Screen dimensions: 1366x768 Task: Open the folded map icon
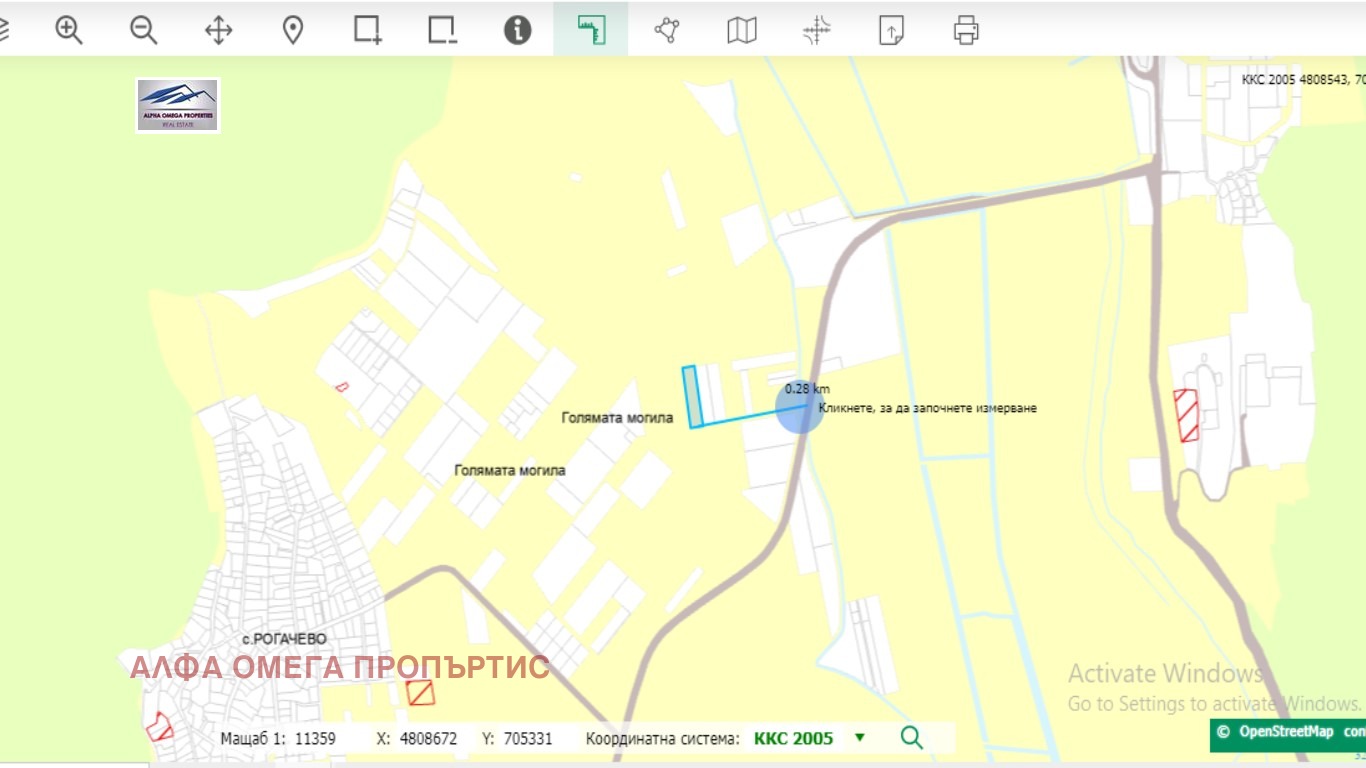(x=741, y=30)
